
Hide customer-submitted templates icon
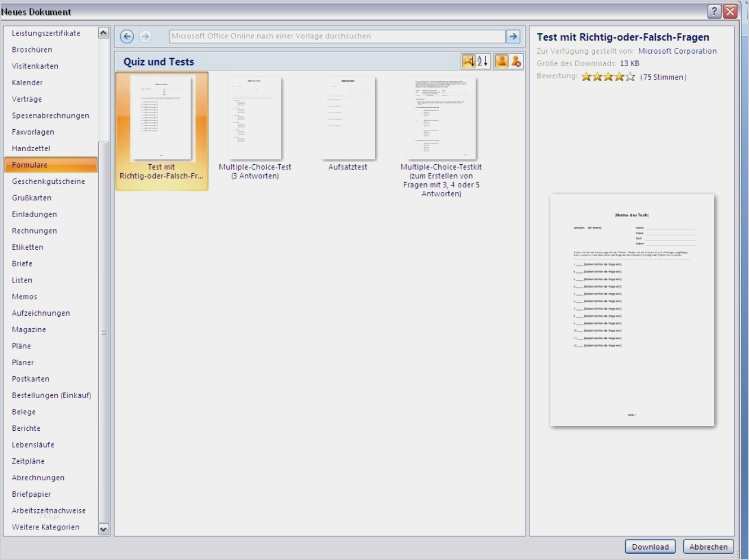click(516, 62)
